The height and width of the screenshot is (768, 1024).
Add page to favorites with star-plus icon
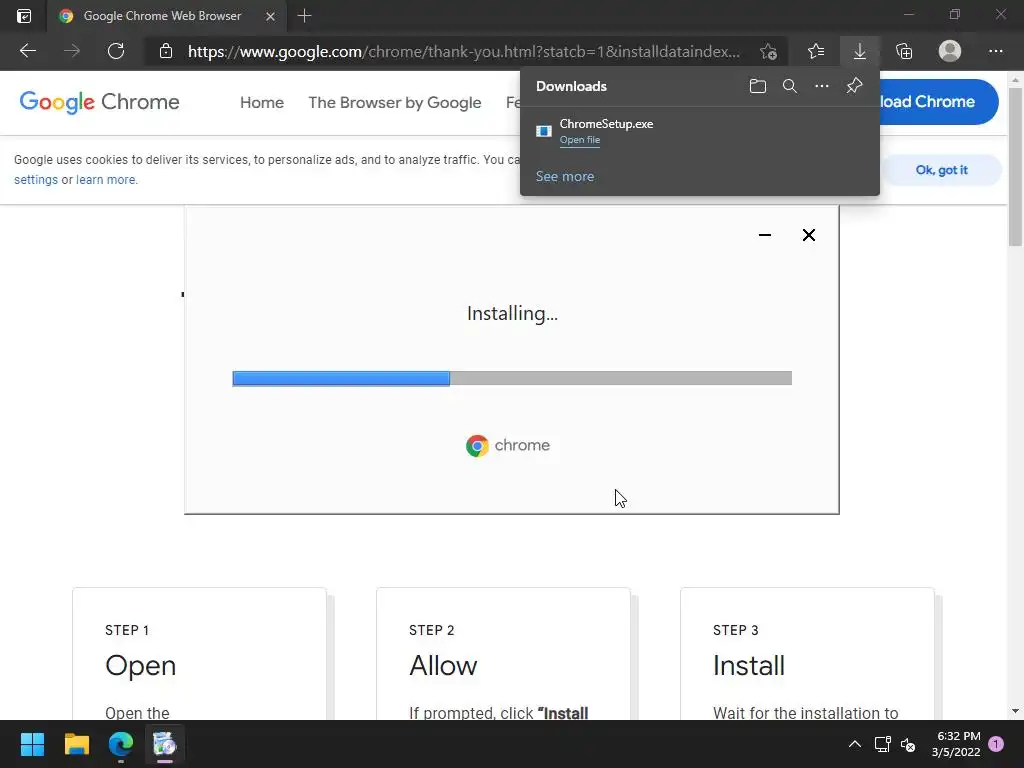coord(768,51)
